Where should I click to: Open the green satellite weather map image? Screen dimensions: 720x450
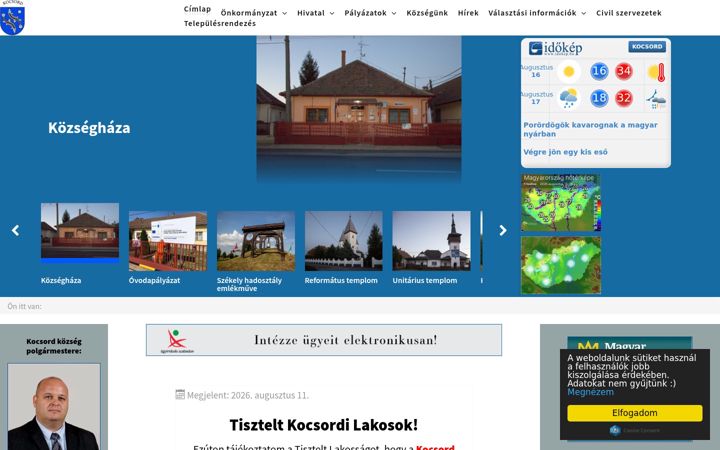pos(561,265)
